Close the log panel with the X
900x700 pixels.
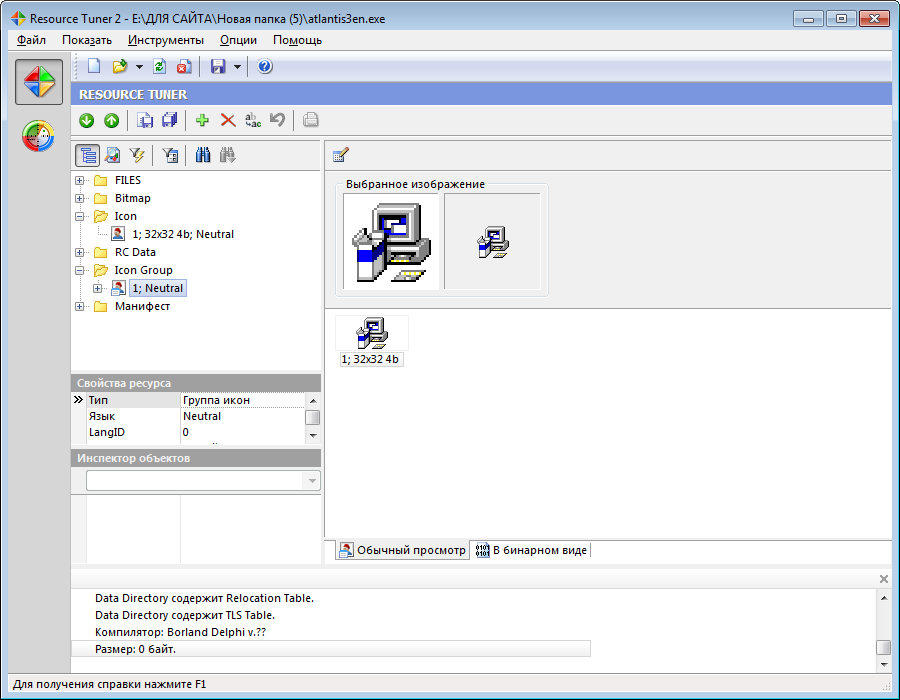[884, 579]
